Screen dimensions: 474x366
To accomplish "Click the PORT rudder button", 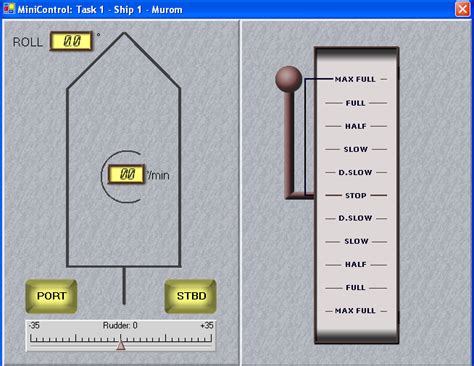I will coord(51,296).
